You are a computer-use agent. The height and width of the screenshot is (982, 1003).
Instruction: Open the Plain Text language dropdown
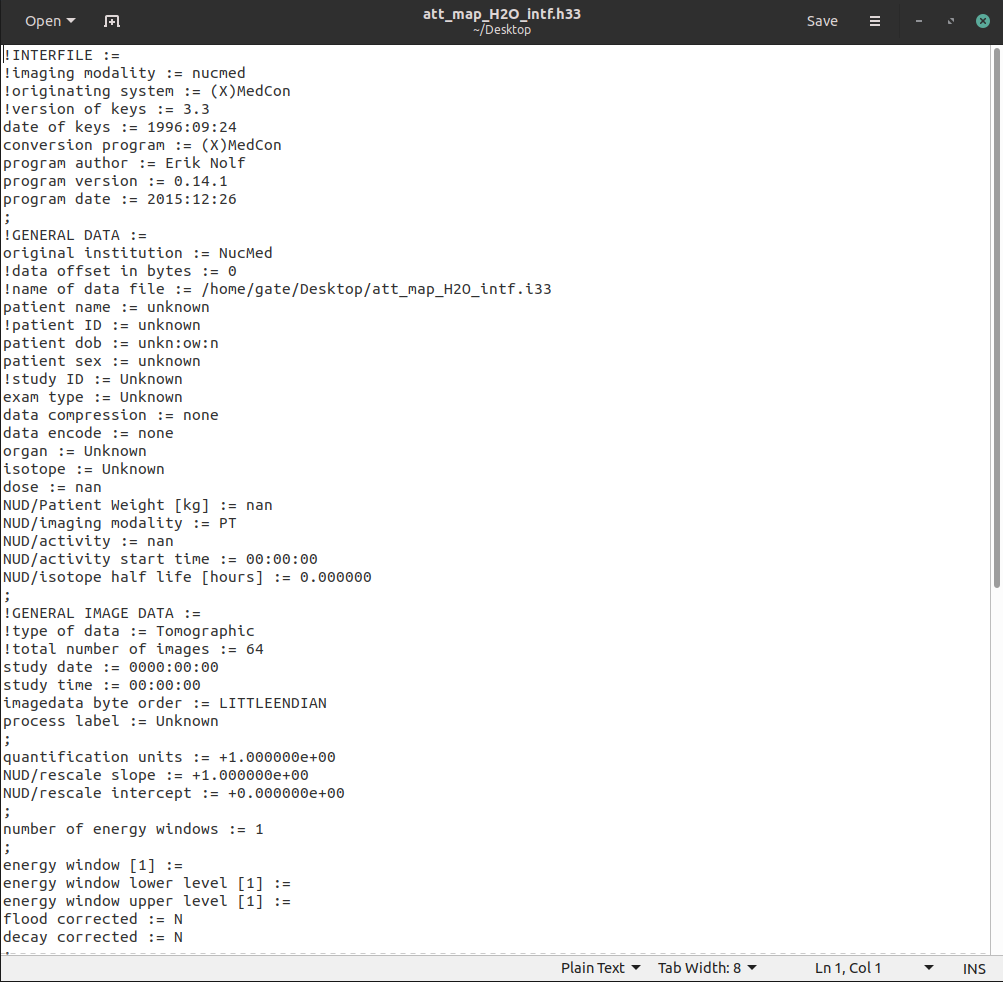point(600,968)
